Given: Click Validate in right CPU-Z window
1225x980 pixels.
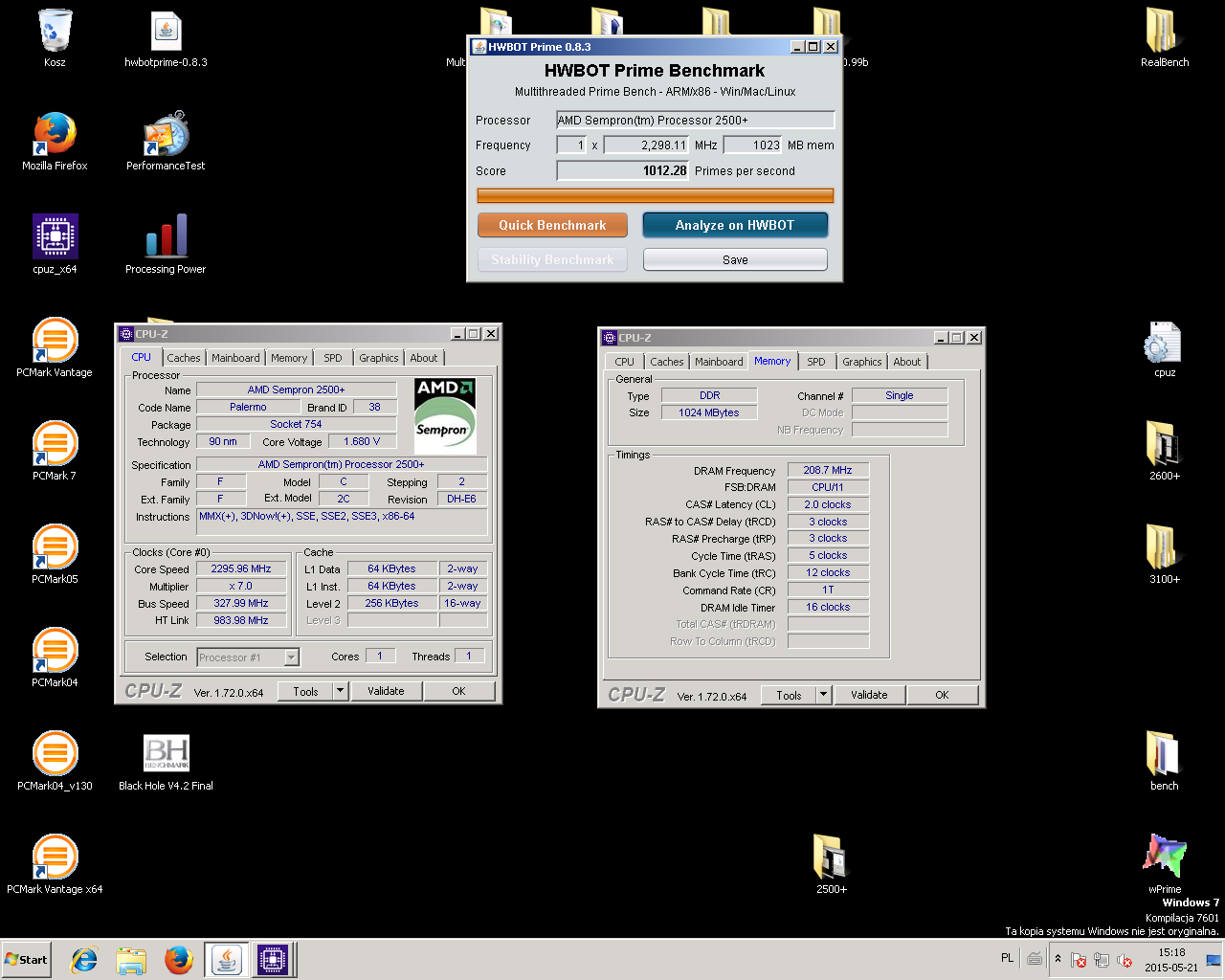Looking at the screenshot, I should pos(869,695).
